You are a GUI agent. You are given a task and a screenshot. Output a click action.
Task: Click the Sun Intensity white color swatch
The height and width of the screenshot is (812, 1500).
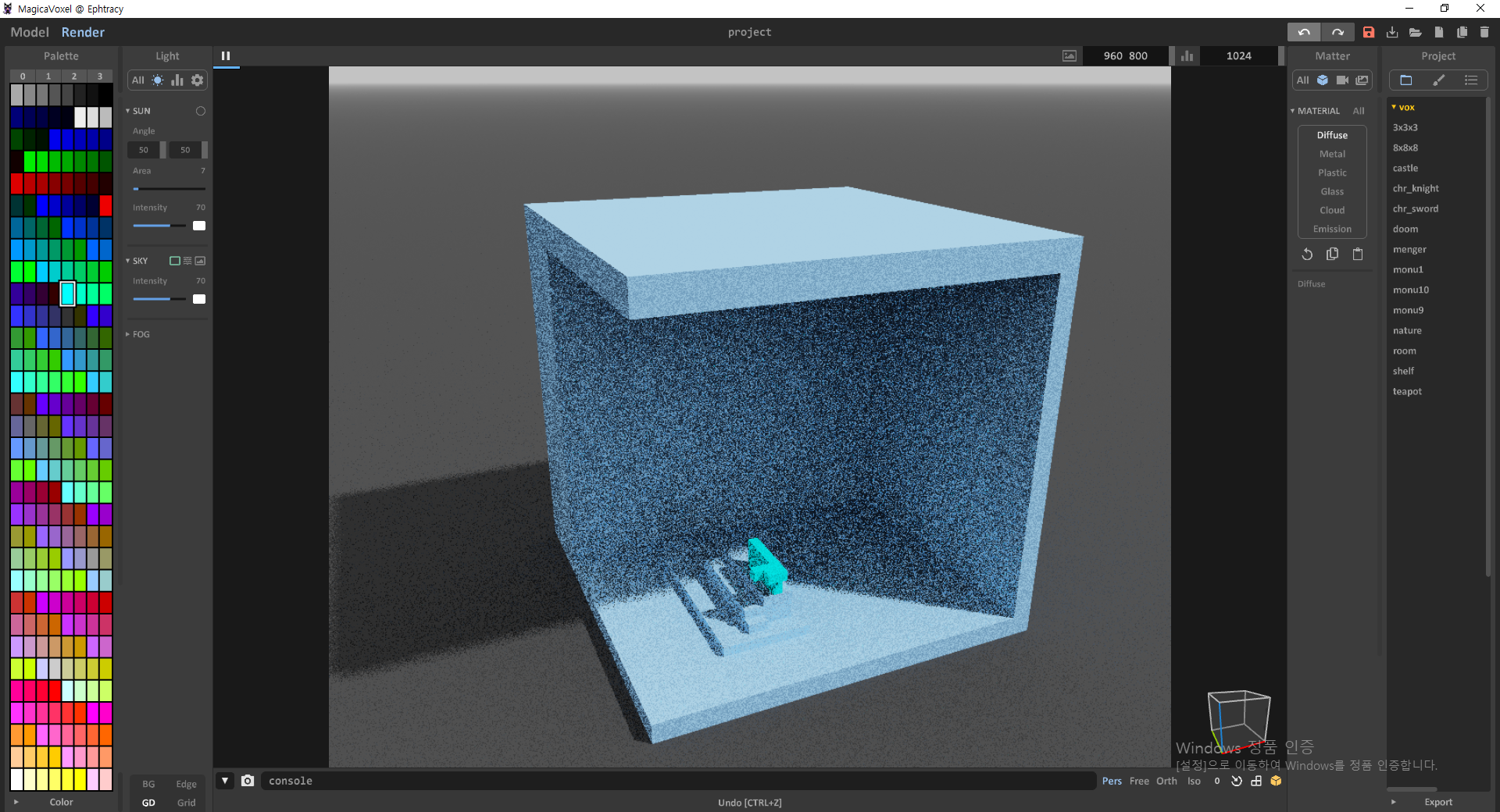tap(199, 226)
